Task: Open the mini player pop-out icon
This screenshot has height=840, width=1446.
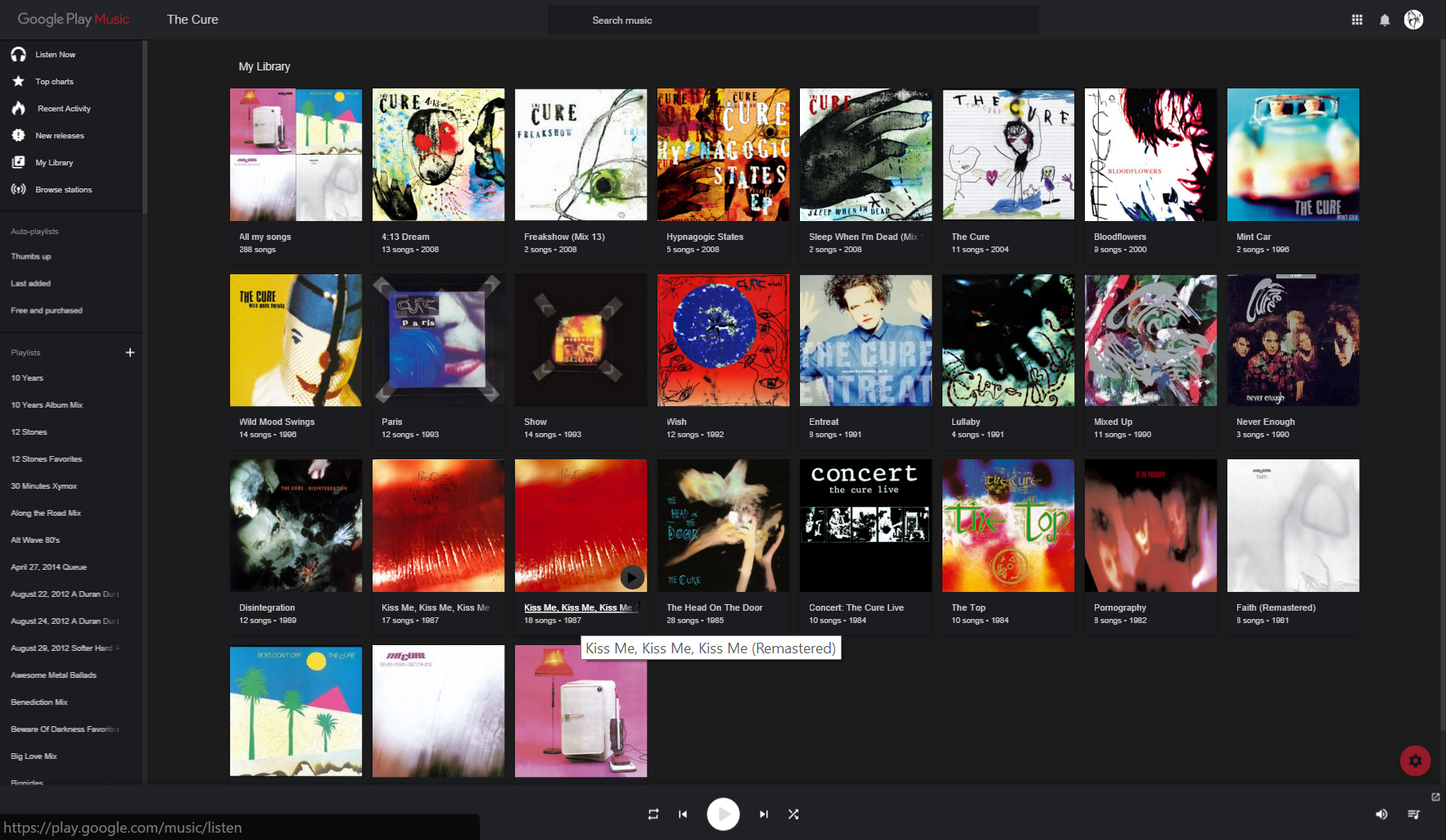Action: (x=1435, y=797)
